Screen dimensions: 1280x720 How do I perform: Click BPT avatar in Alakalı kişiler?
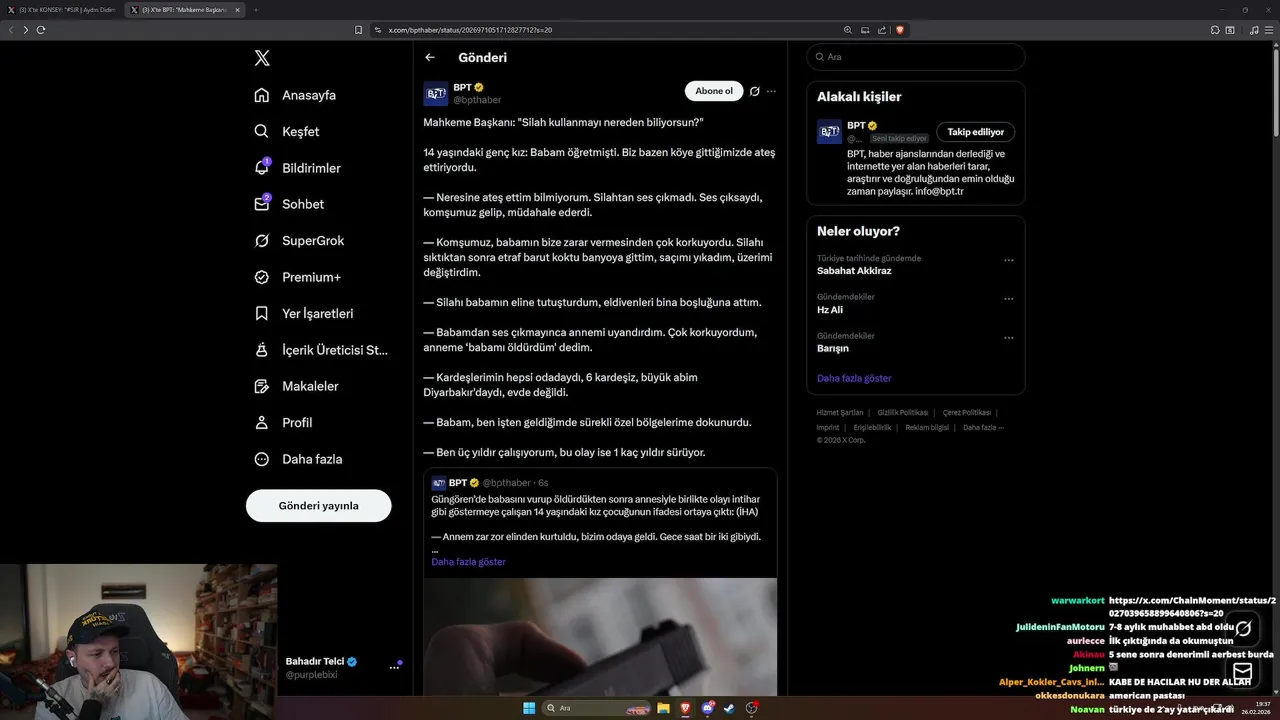click(829, 132)
